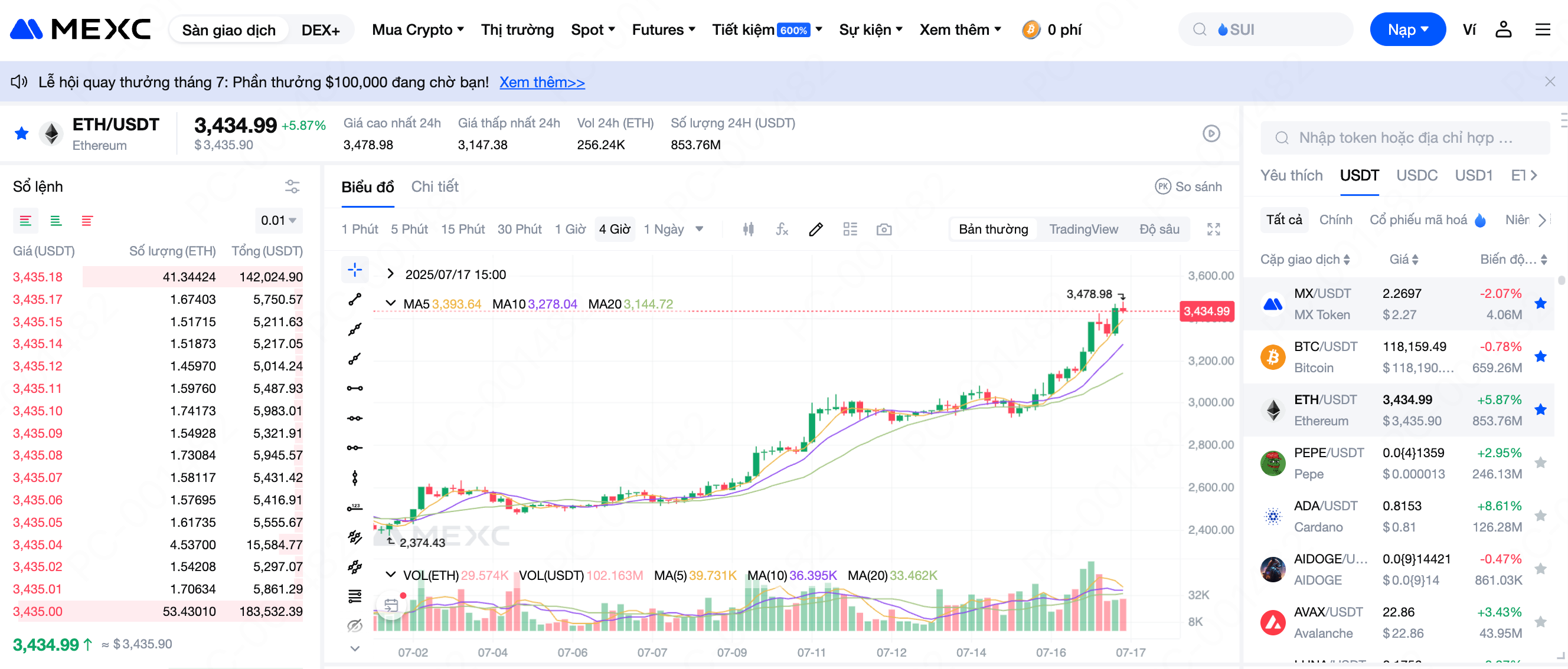Open the Xem thêm menu
Screen dimensions: 1568x669
click(x=960, y=29)
